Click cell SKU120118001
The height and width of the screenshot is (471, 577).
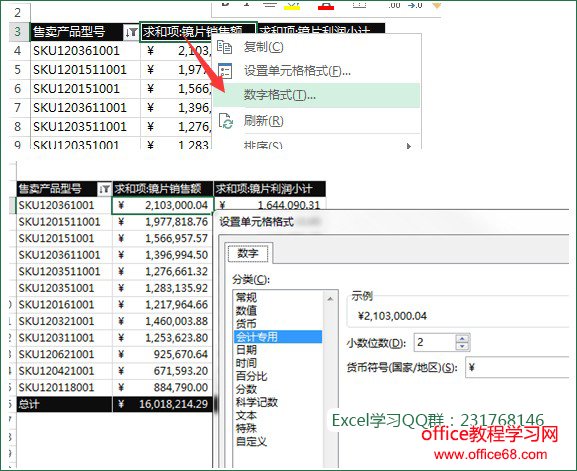coord(64,387)
